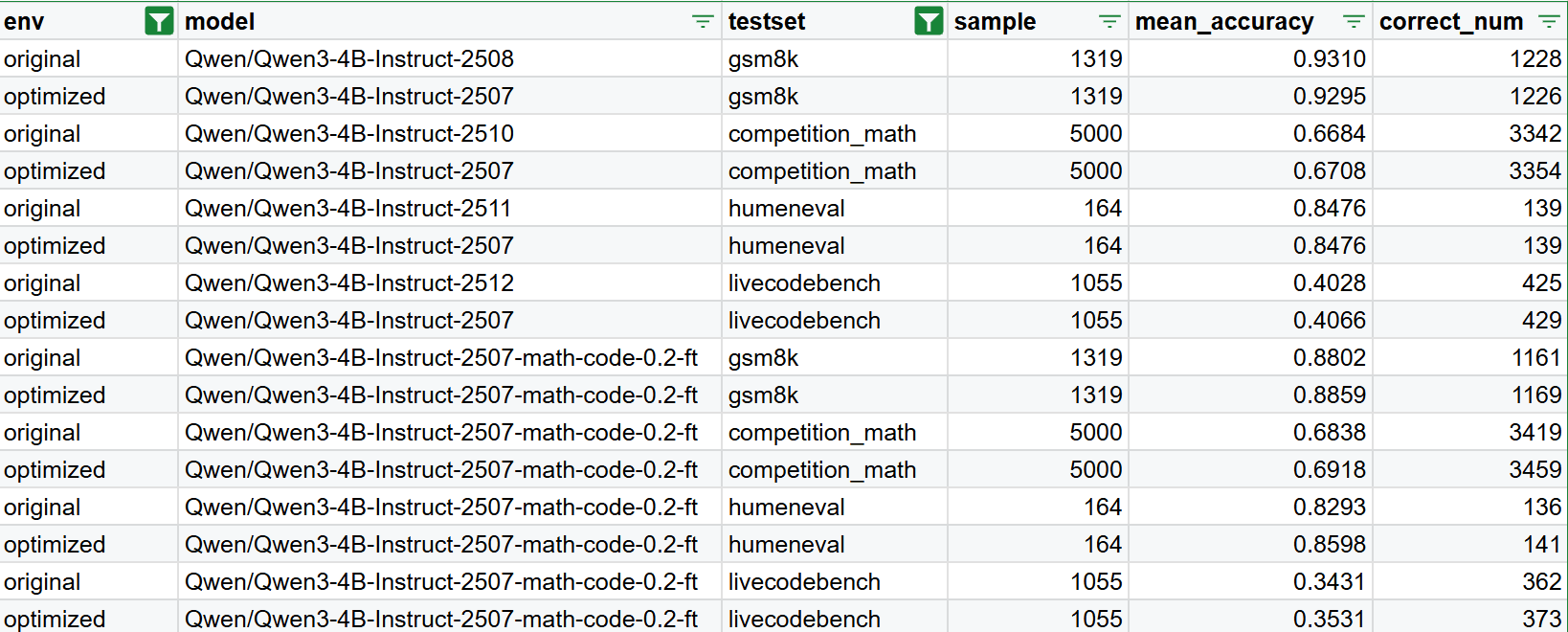Select model cell in 0.3531 row
This screenshot has height=632, width=1568.
tap(450, 618)
